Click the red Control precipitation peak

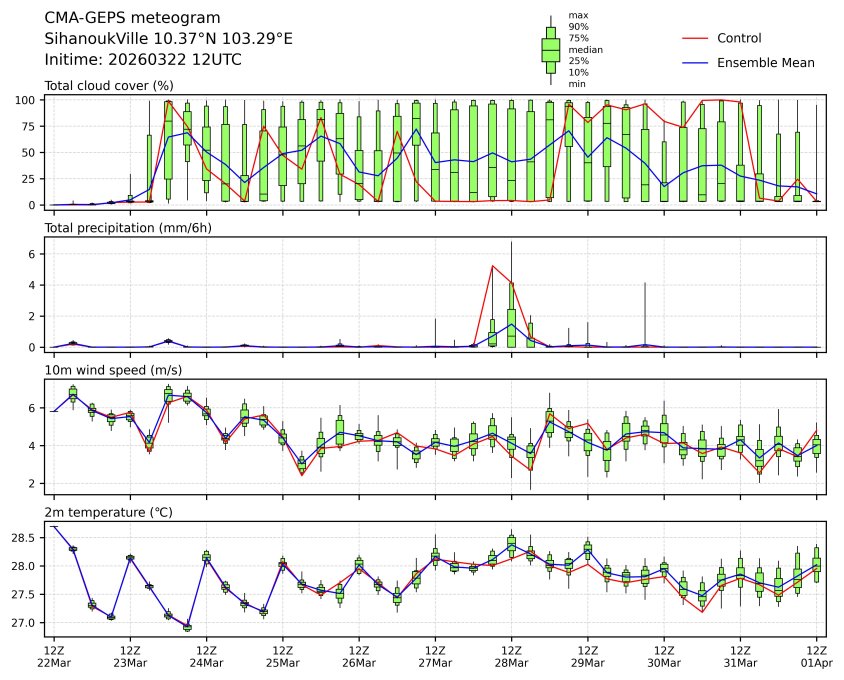coord(492,266)
